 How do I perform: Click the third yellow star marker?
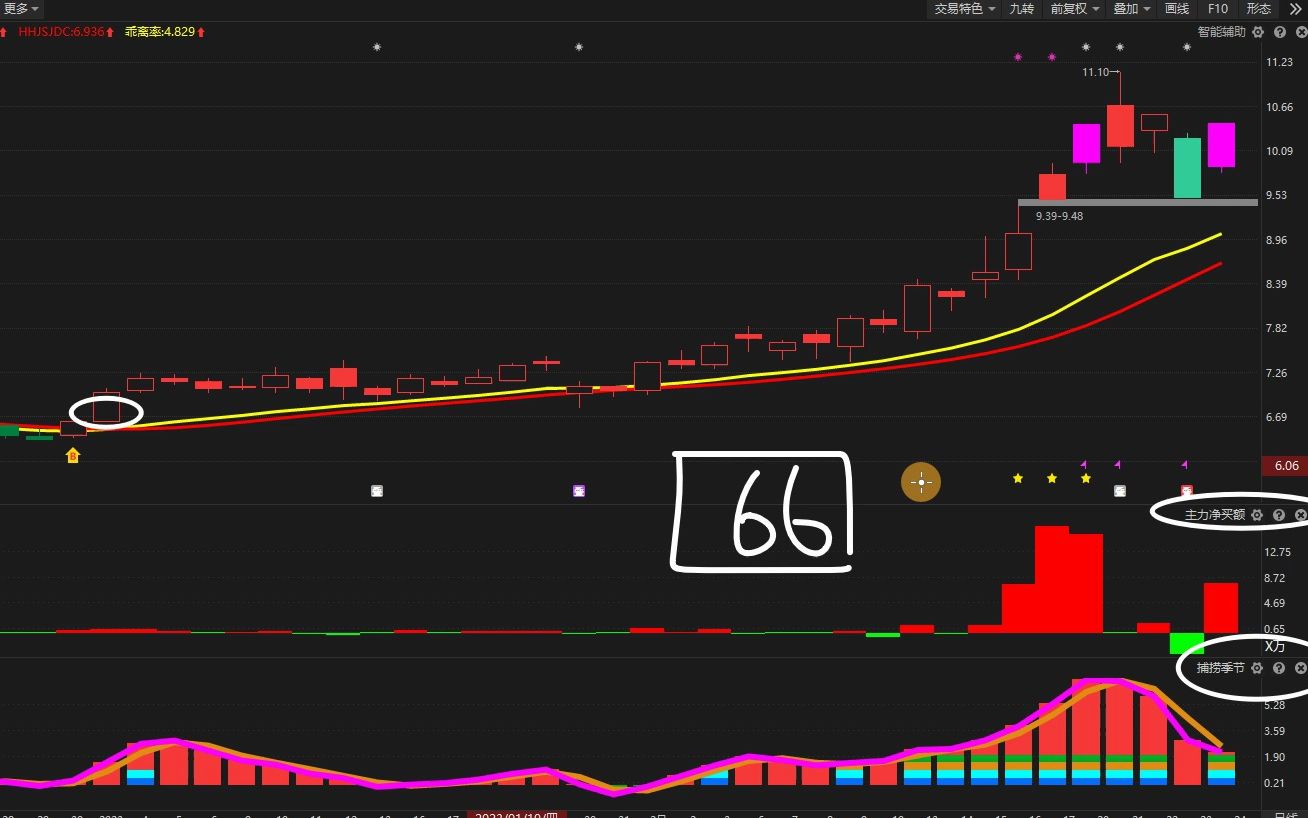click(1086, 479)
